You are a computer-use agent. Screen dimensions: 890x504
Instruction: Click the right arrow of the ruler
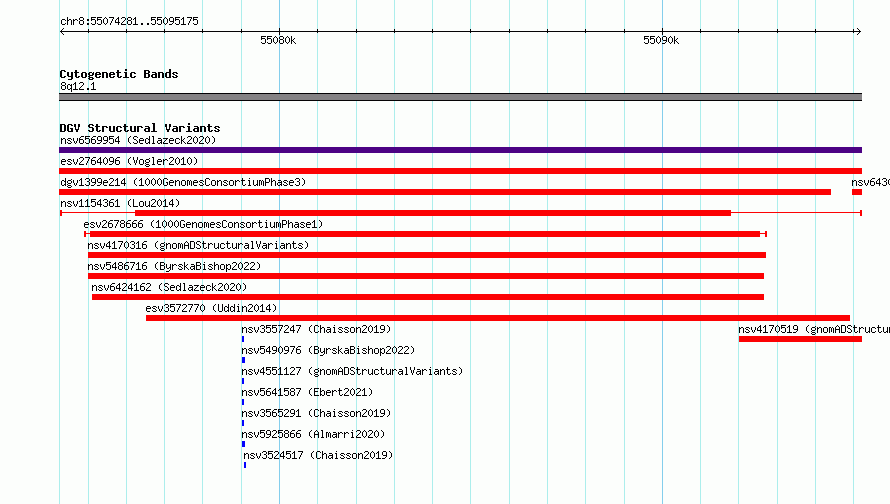point(858,31)
